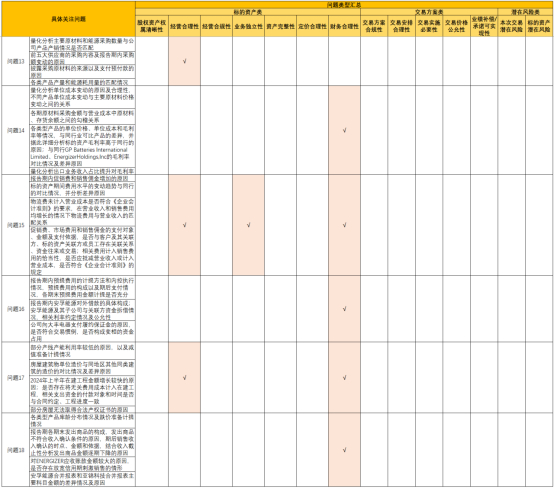Click the 业绩补偿/承诺可实现性 column header
This screenshot has height=488, width=554.
[484, 26]
